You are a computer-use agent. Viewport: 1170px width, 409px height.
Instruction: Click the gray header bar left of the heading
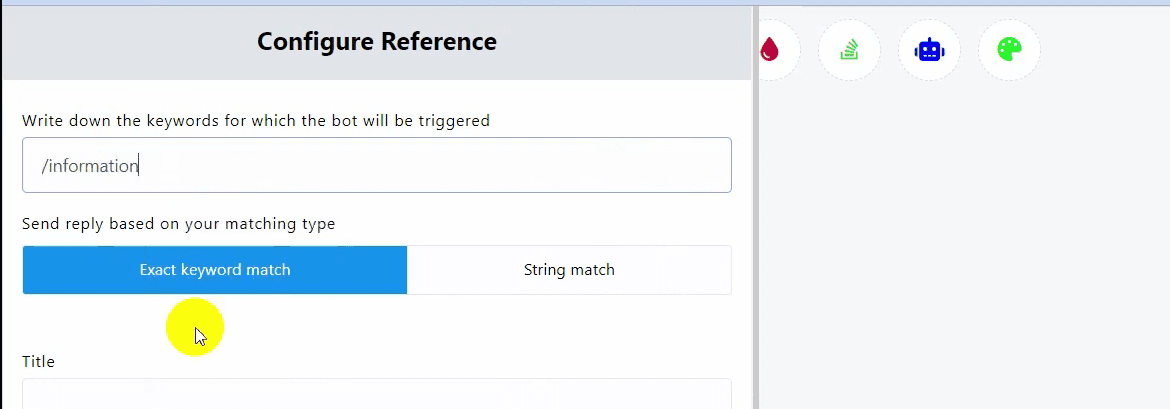120,42
